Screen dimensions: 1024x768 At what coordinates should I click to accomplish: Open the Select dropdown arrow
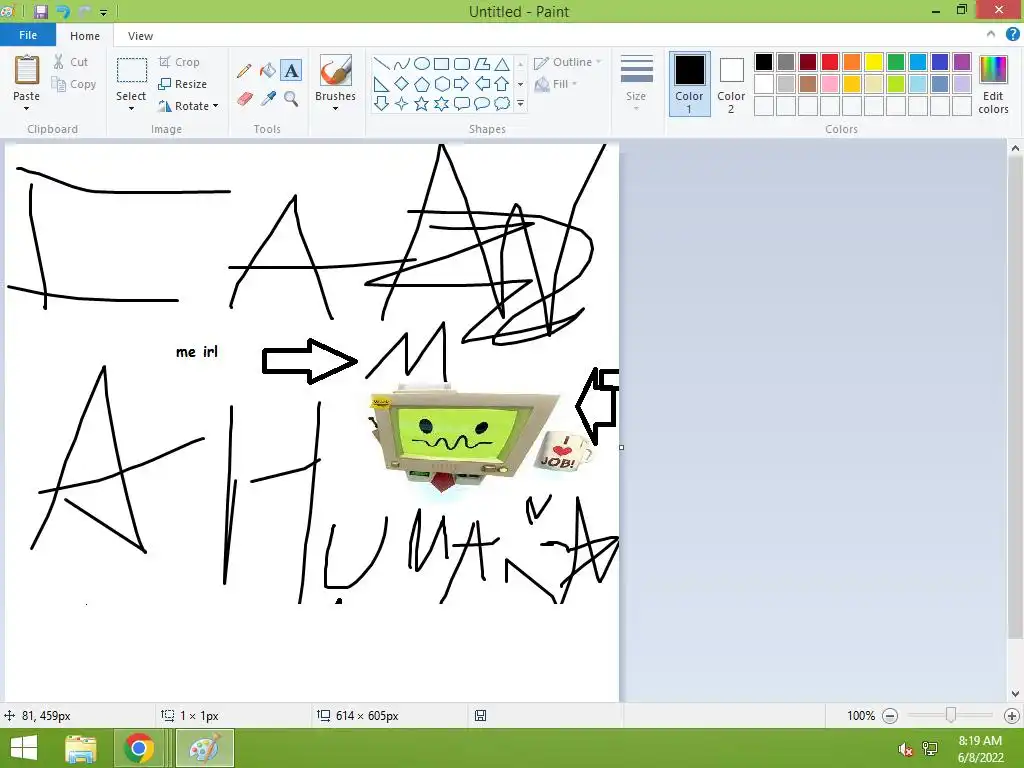tap(131, 108)
